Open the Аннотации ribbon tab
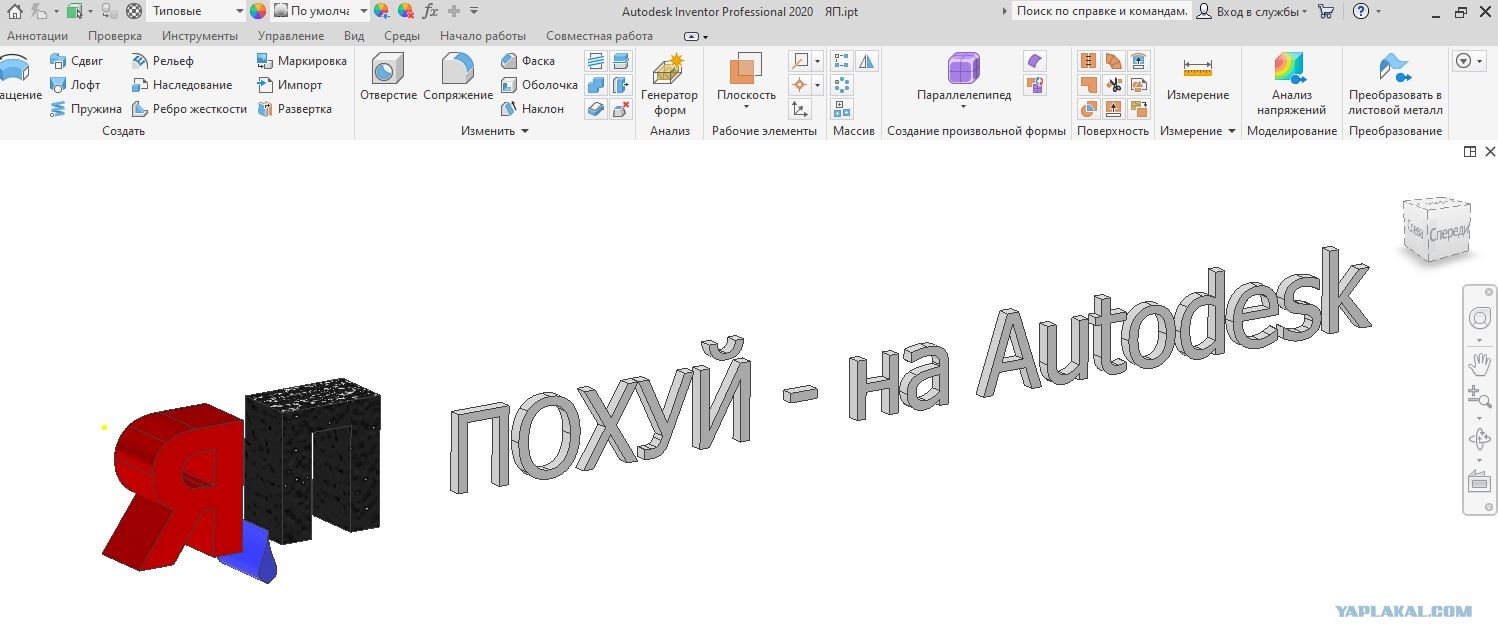 [x=37, y=36]
